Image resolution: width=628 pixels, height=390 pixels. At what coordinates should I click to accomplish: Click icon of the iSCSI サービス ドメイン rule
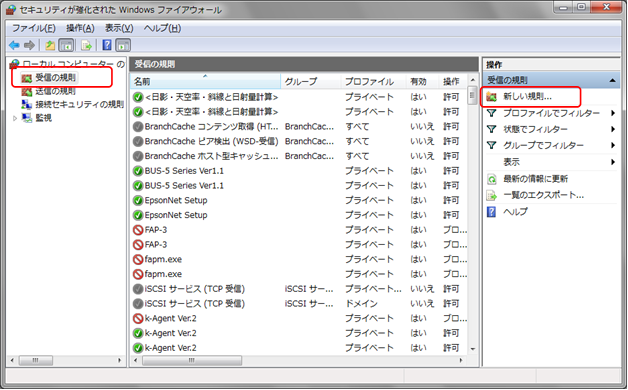tap(138, 304)
